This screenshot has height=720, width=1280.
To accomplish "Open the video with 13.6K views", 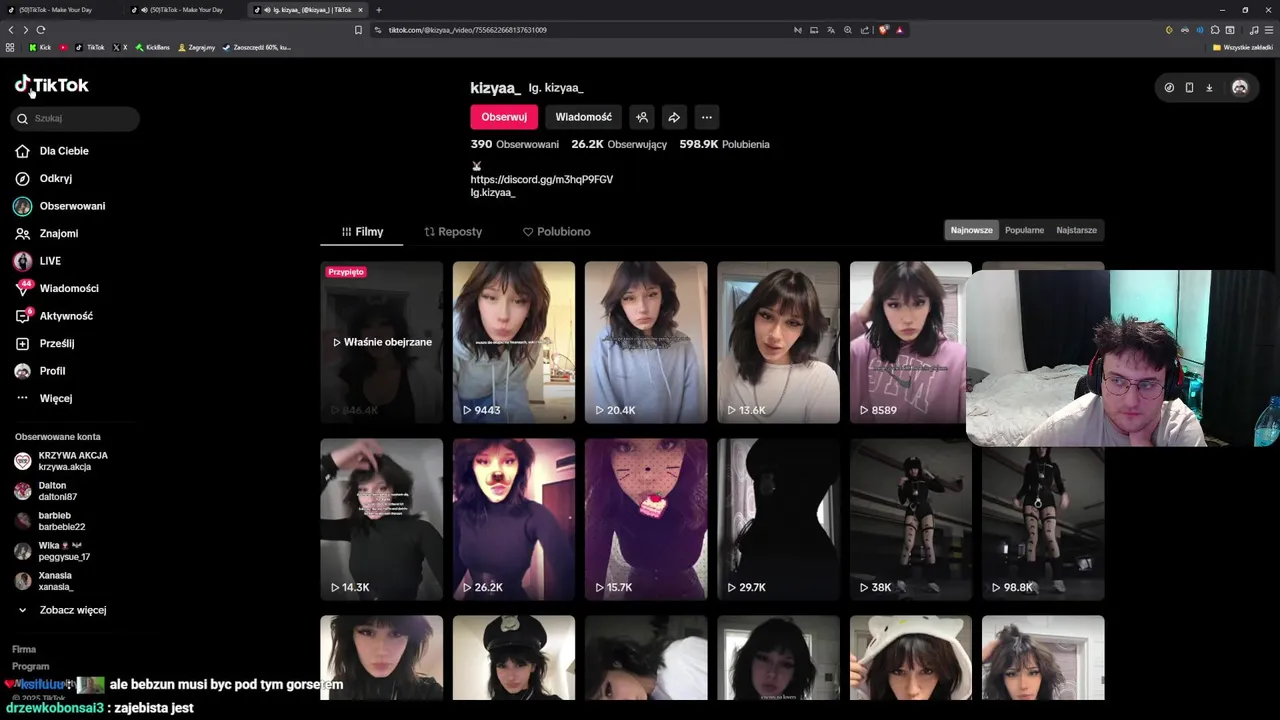I will (778, 342).
